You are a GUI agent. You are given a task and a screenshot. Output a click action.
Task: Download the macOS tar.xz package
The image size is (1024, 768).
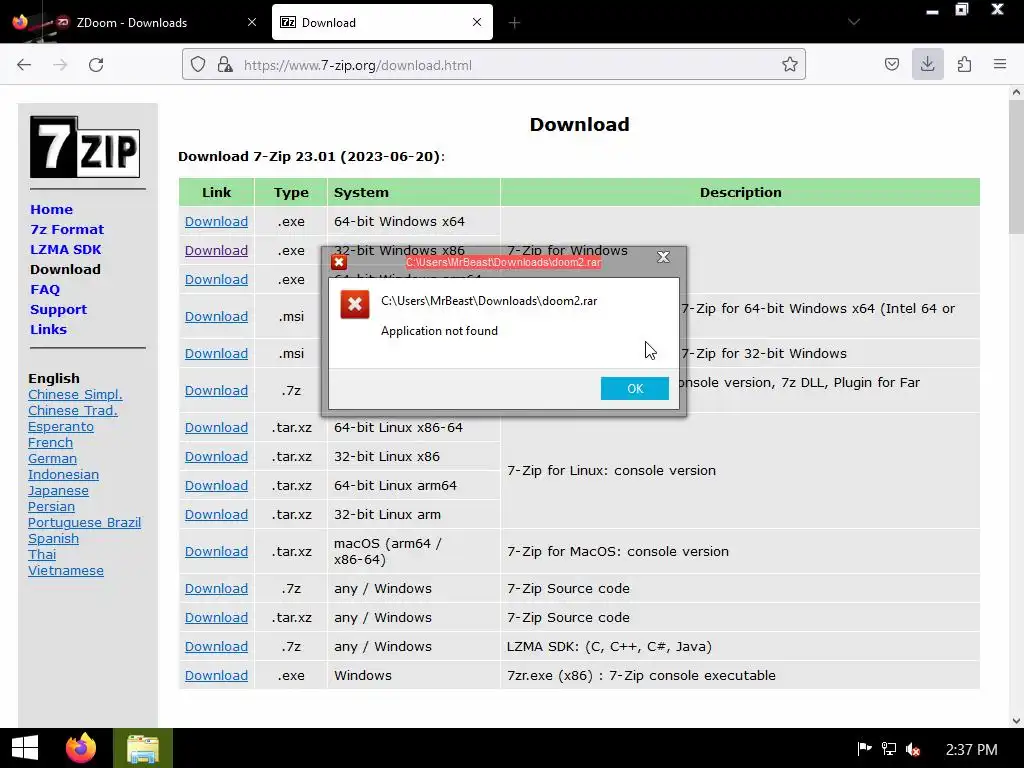click(216, 551)
